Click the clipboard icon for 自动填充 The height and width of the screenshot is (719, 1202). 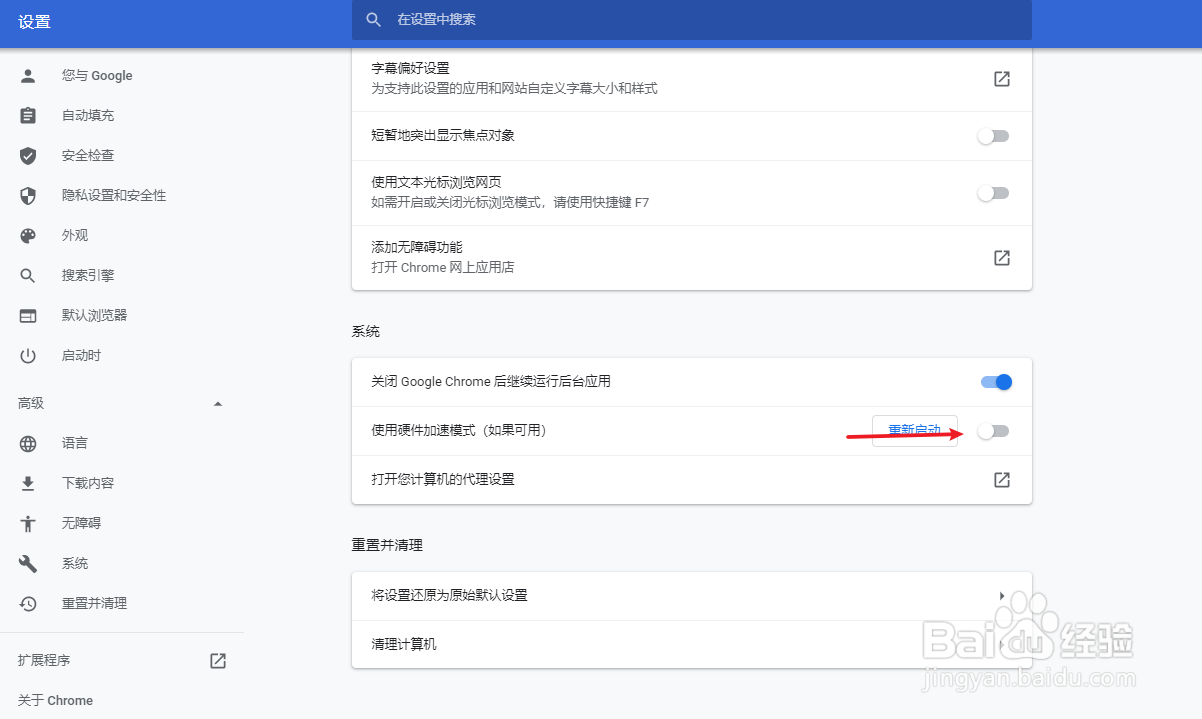point(28,116)
